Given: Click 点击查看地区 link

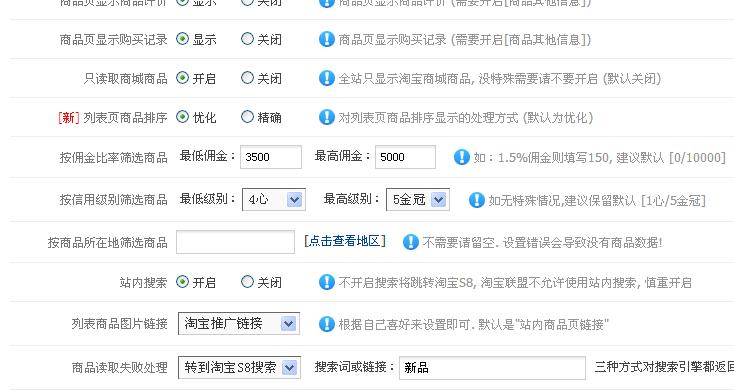Looking at the screenshot, I should [345, 241].
